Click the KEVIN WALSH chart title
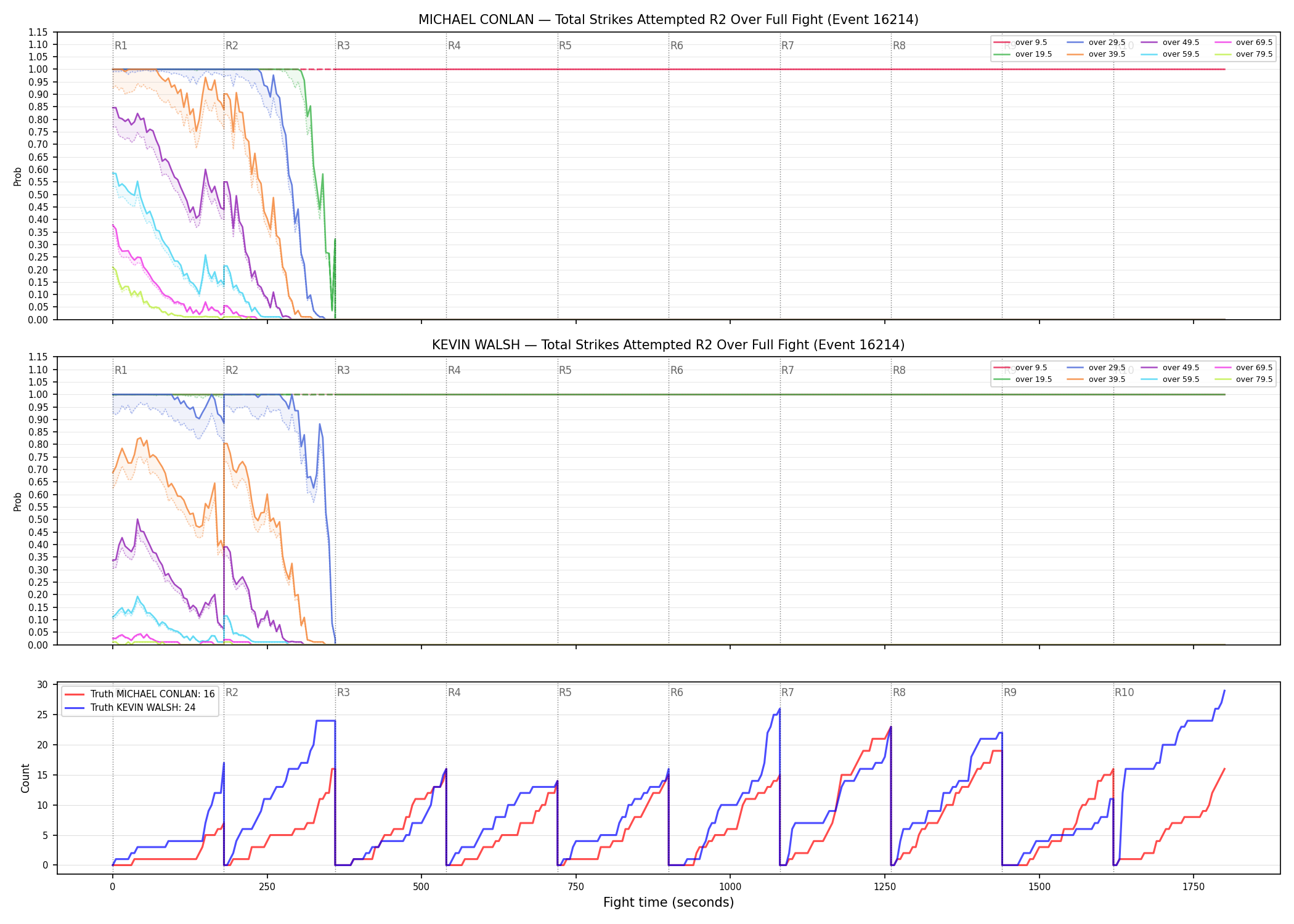This screenshot has height=924, width=1294. (668, 345)
